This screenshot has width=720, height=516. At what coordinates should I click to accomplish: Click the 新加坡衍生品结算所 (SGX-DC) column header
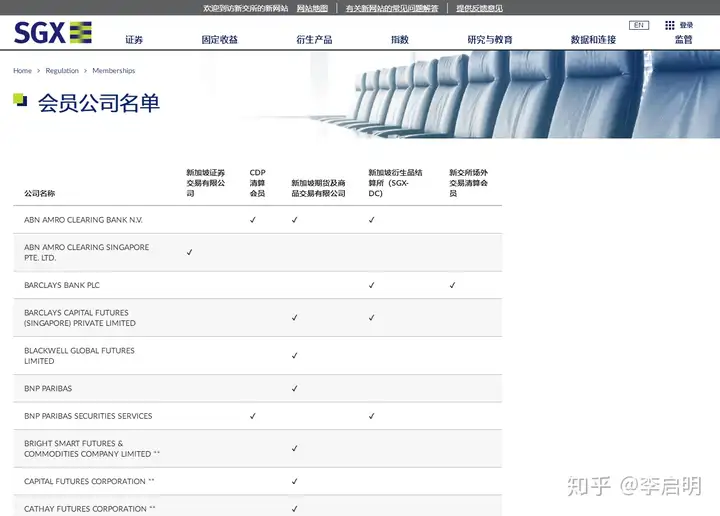[395, 183]
